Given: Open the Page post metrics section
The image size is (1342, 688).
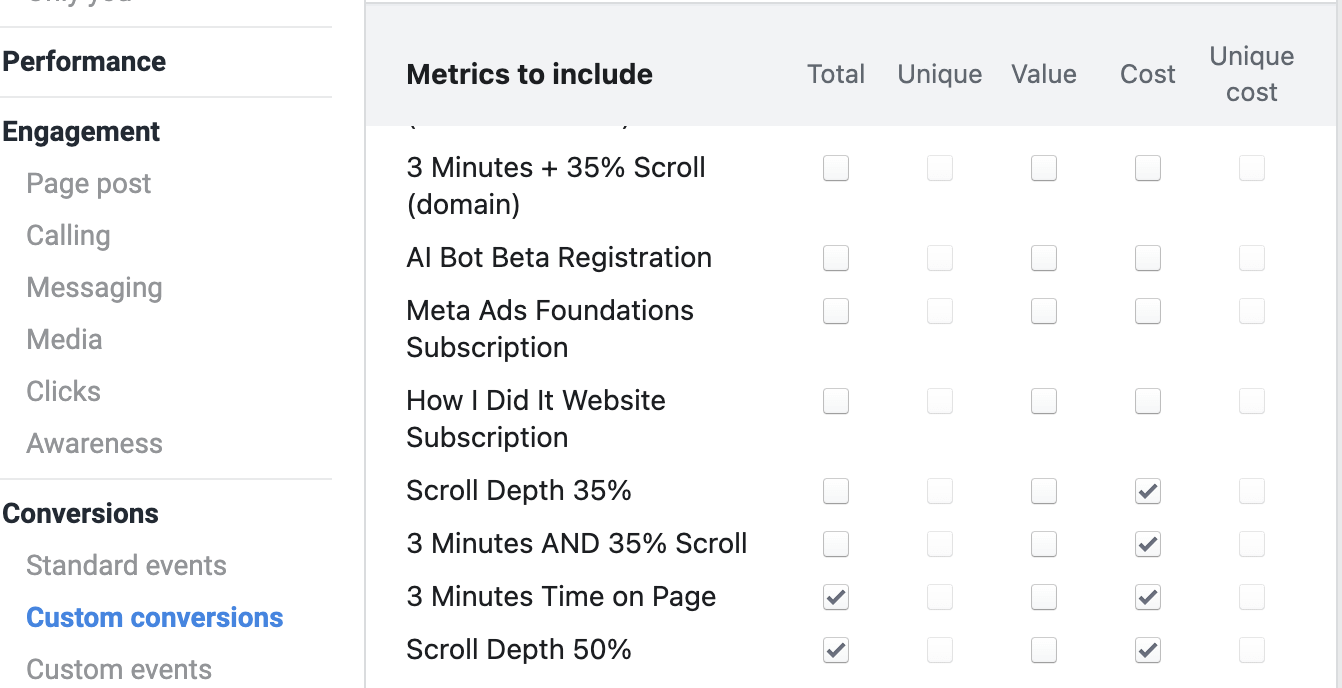Looking at the screenshot, I should (x=89, y=184).
